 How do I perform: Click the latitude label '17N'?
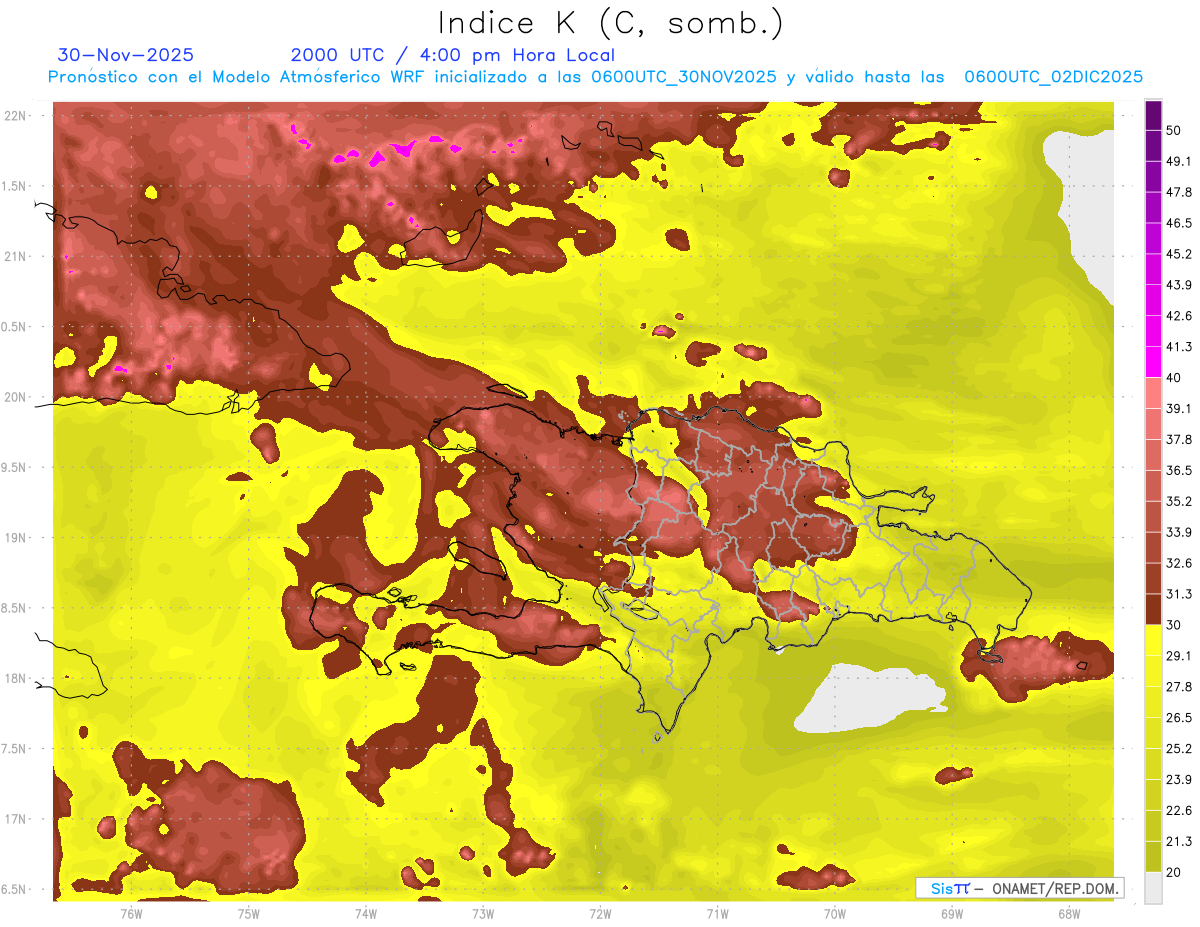pos(15,819)
